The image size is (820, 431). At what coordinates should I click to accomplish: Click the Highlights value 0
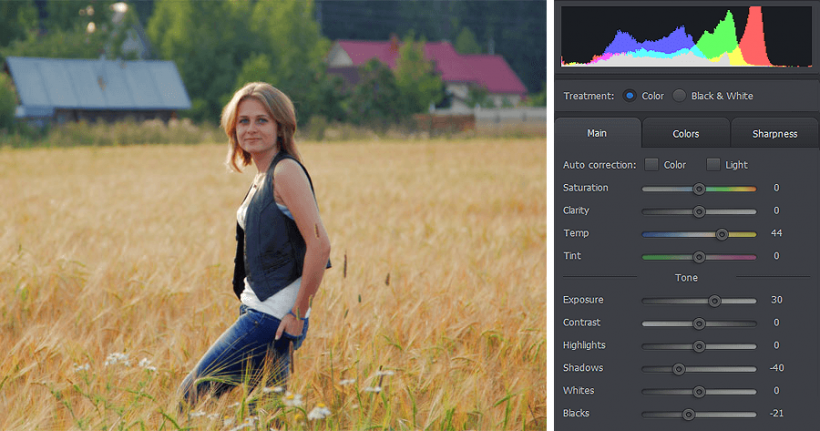777,345
